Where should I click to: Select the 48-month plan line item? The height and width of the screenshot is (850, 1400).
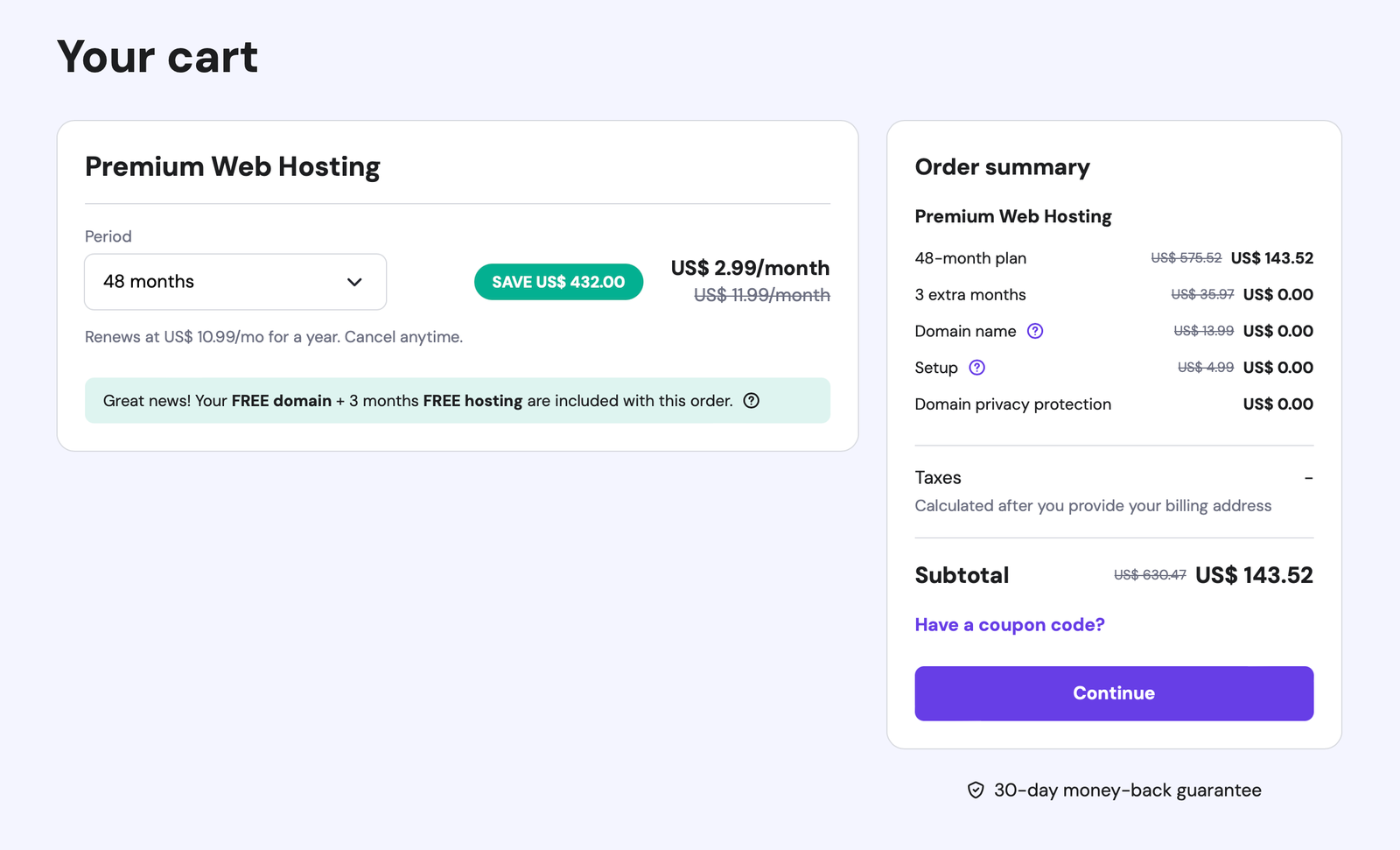(x=970, y=258)
